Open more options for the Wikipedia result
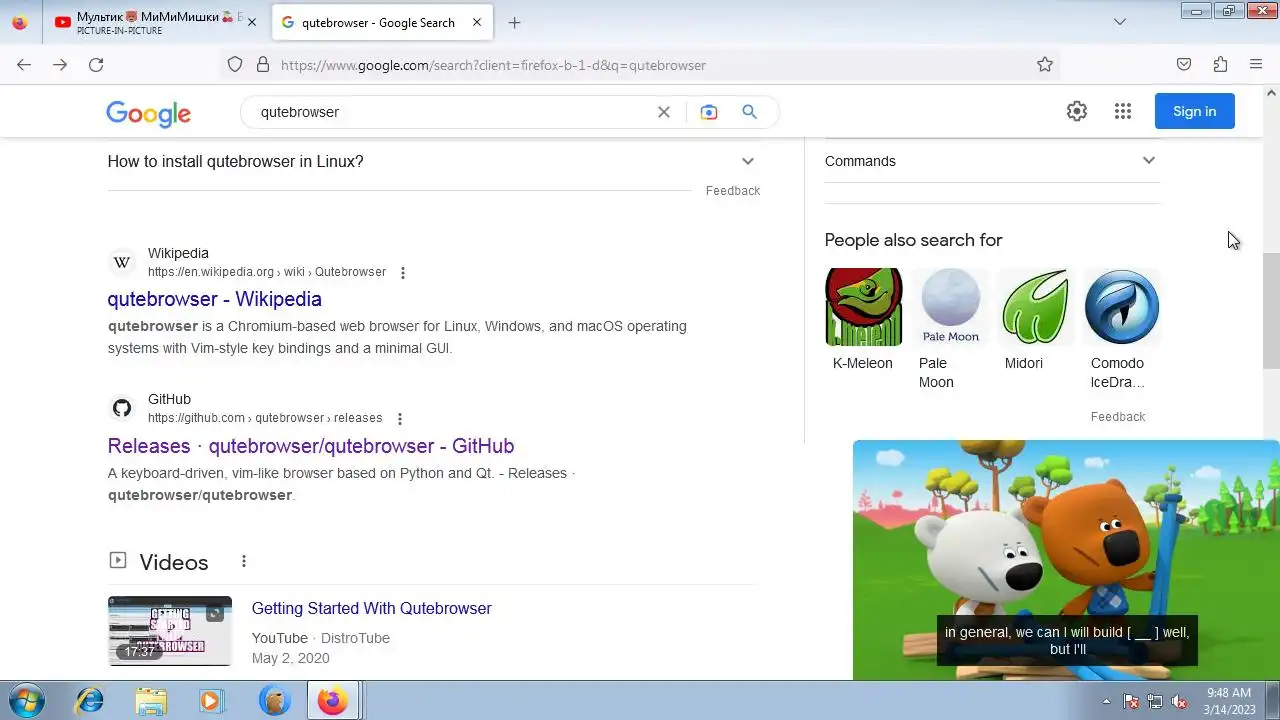Viewport: 1280px width, 720px height. coord(403,273)
